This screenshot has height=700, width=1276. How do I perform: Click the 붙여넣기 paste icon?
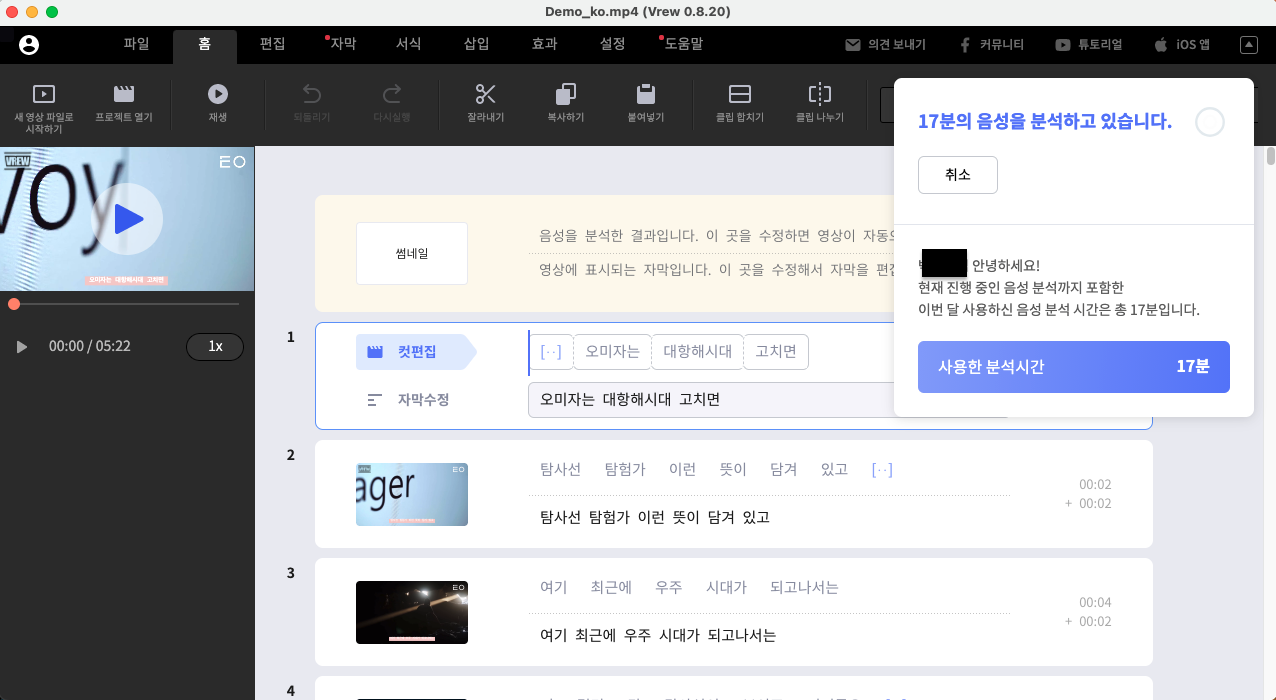pyautogui.click(x=646, y=94)
